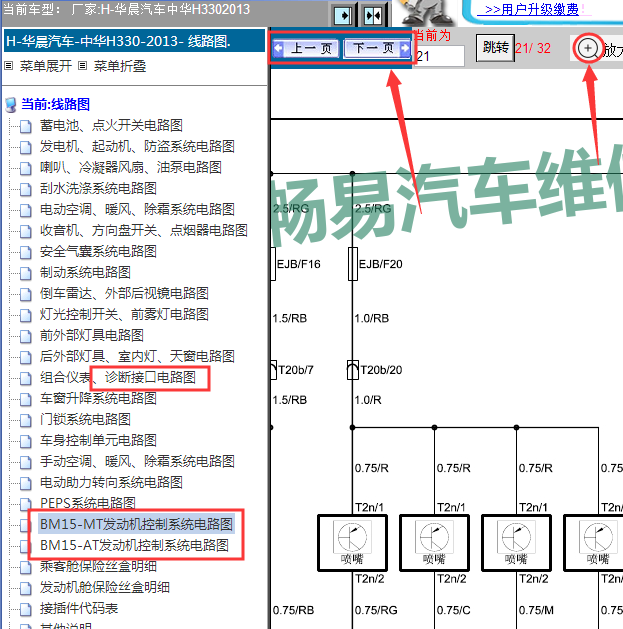Expand all menus with 菜单展开

pyautogui.click(x=46, y=66)
